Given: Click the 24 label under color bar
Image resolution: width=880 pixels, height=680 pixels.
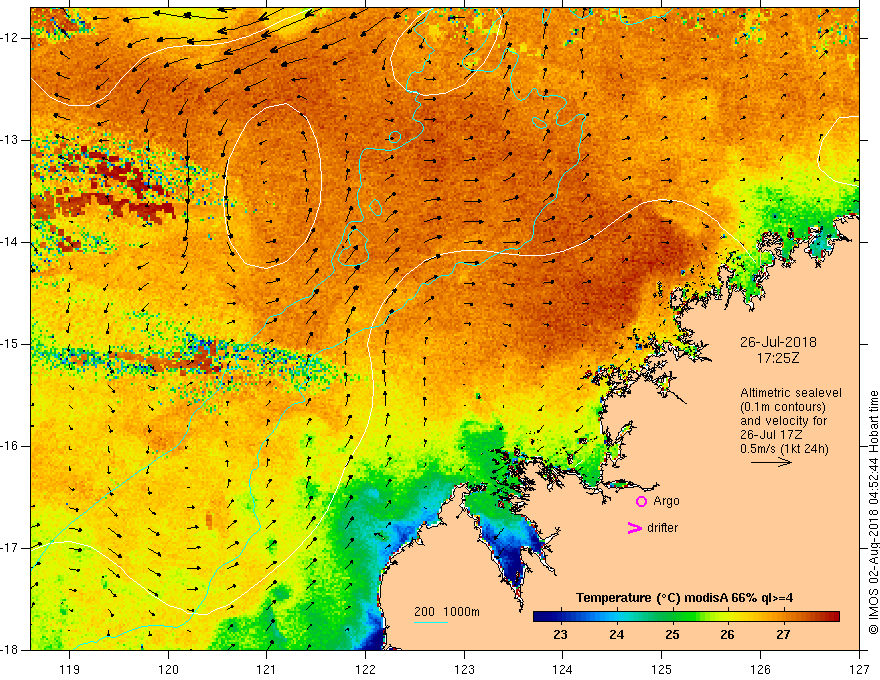Looking at the screenshot, I should [616, 635].
